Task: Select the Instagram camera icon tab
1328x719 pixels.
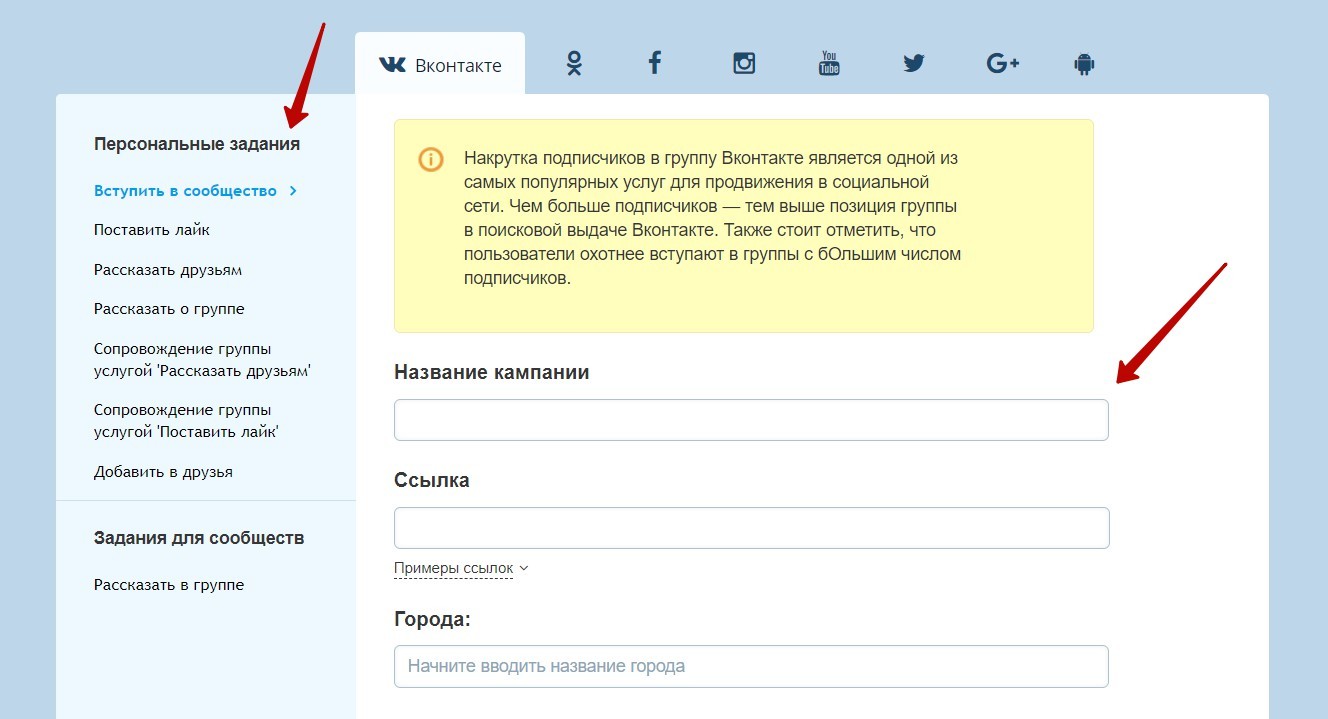Action: (744, 64)
